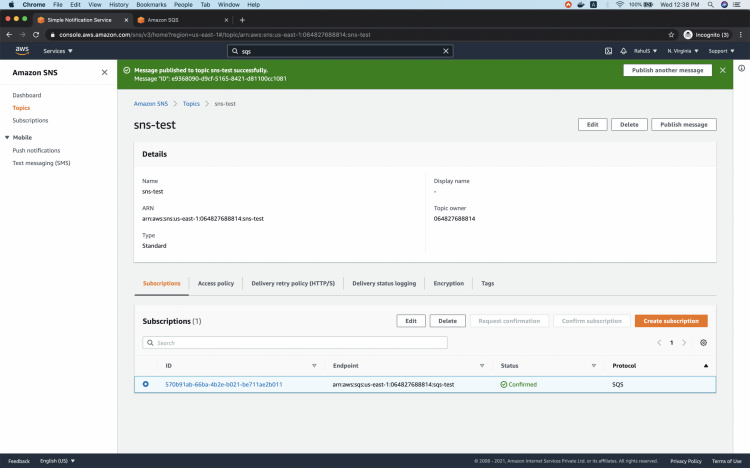Bookmark page with the star icon
Image resolution: width=750 pixels, height=468 pixels.
pyautogui.click(x=671, y=34)
